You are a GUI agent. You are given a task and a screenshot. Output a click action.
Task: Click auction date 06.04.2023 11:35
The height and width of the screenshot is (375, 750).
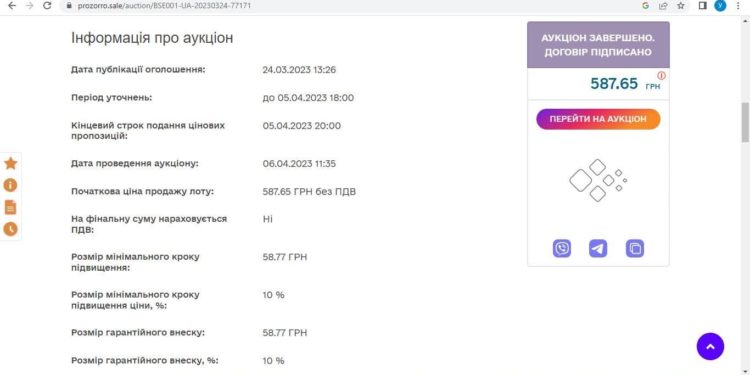point(299,164)
